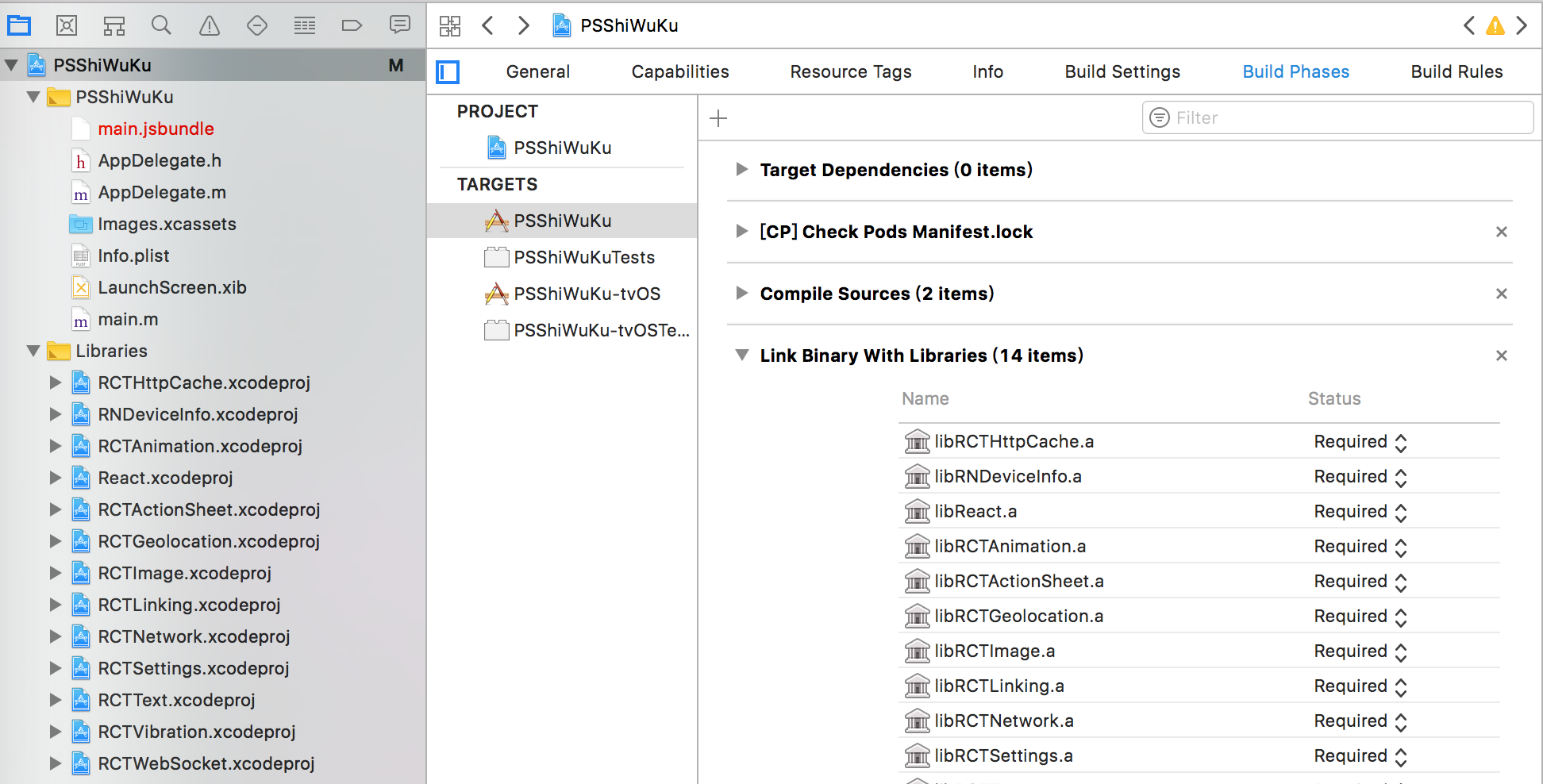Expand the Compile Sources section
The image size is (1543, 784).
pyautogui.click(x=741, y=293)
